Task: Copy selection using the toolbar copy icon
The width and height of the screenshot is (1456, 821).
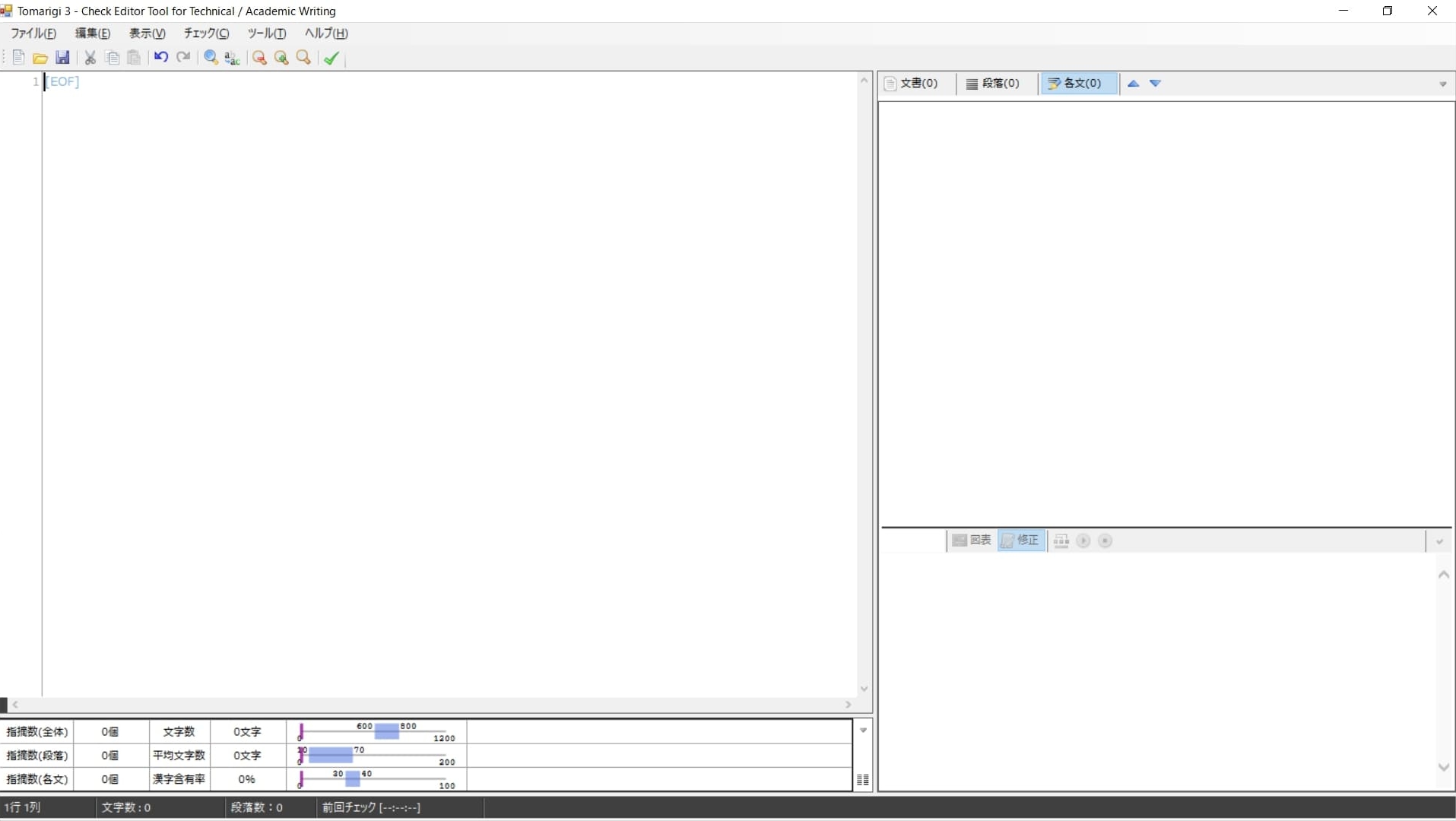Action: (x=113, y=58)
